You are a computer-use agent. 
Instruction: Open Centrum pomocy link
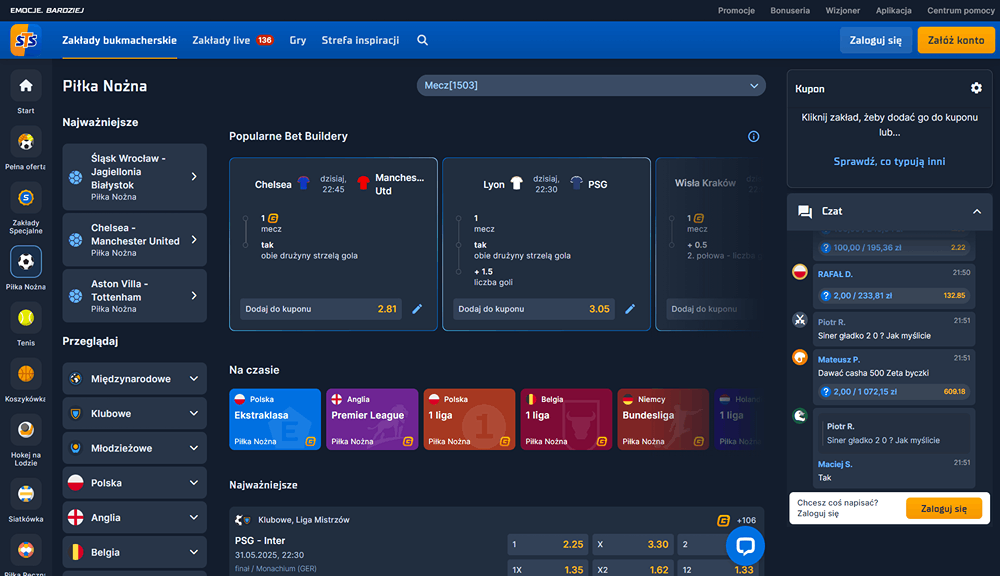click(x=960, y=10)
